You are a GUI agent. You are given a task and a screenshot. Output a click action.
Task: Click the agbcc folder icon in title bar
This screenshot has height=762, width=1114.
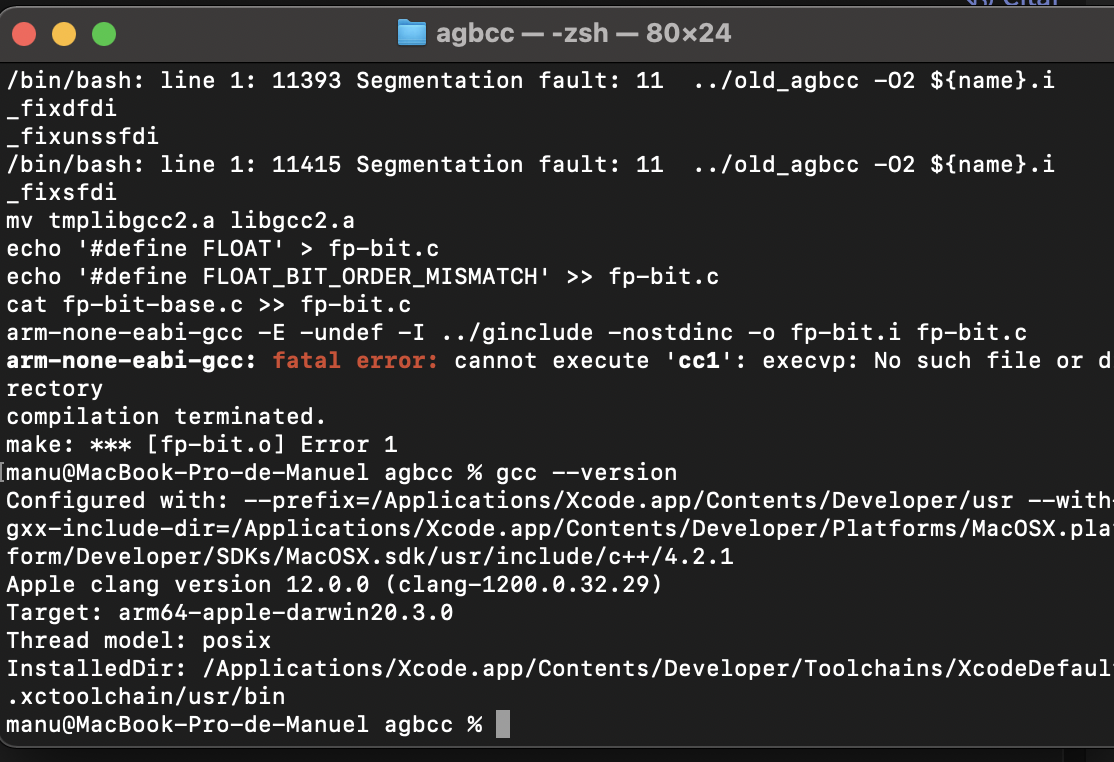(x=411, y=33)
